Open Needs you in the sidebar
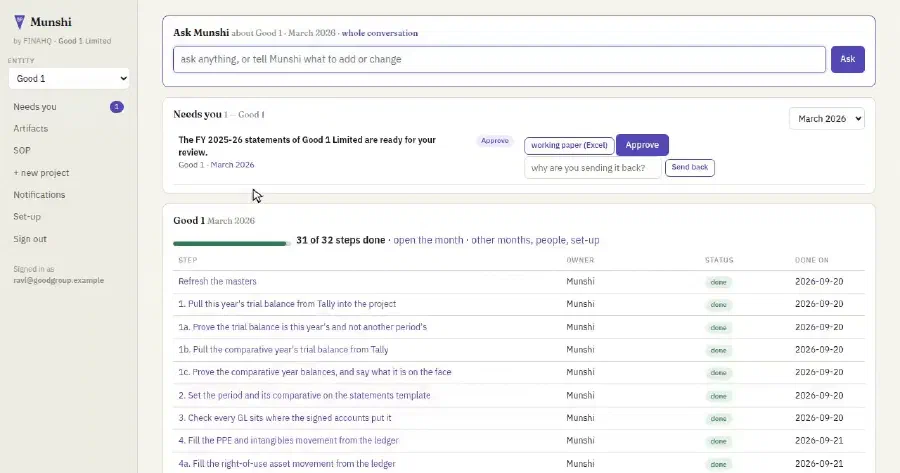 click(x=35, y=107)
